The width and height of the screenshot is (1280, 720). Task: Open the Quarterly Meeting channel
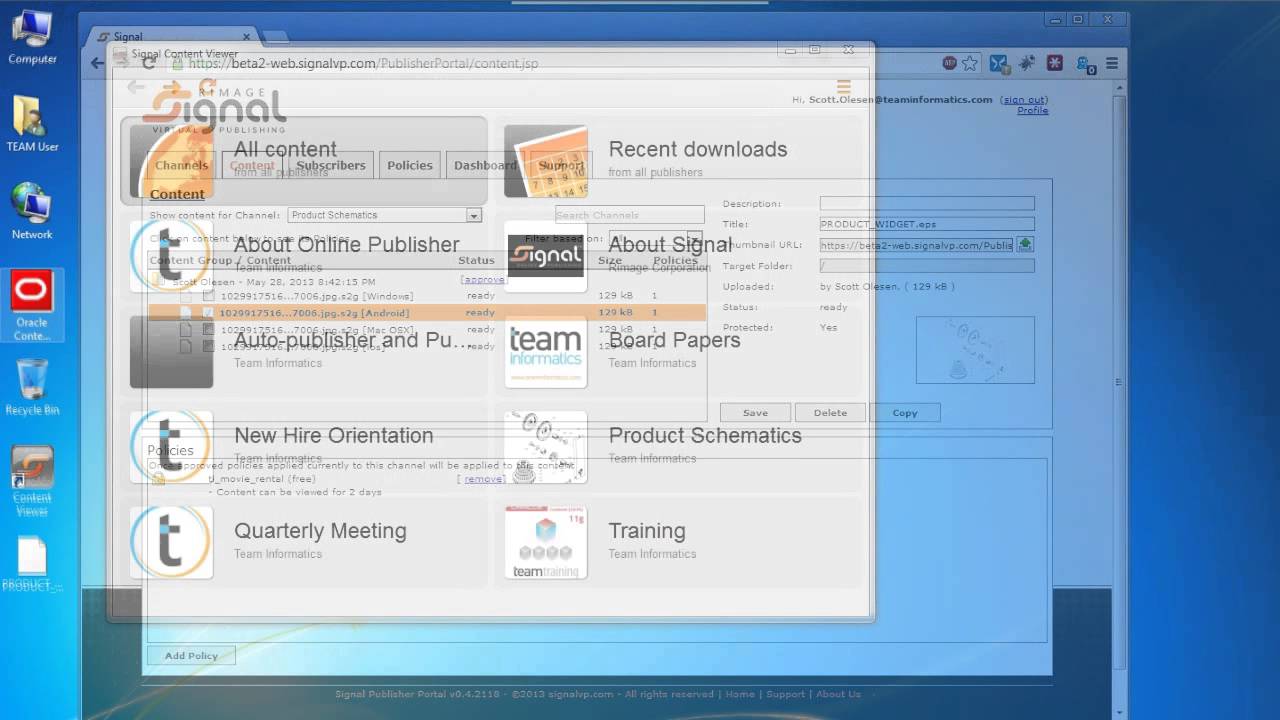click(304, 541)
